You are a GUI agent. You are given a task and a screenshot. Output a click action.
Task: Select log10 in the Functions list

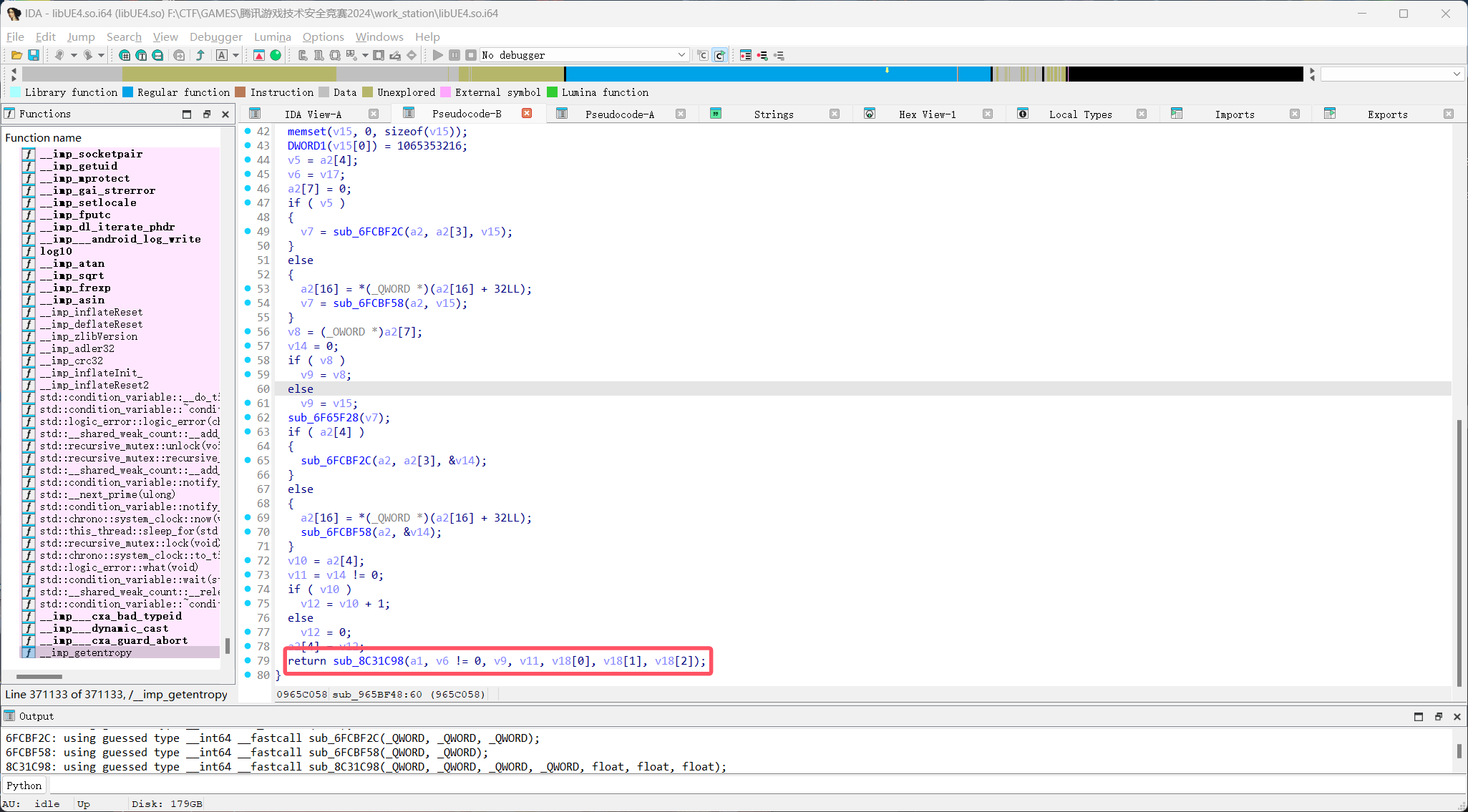click(x=56, y=251)
